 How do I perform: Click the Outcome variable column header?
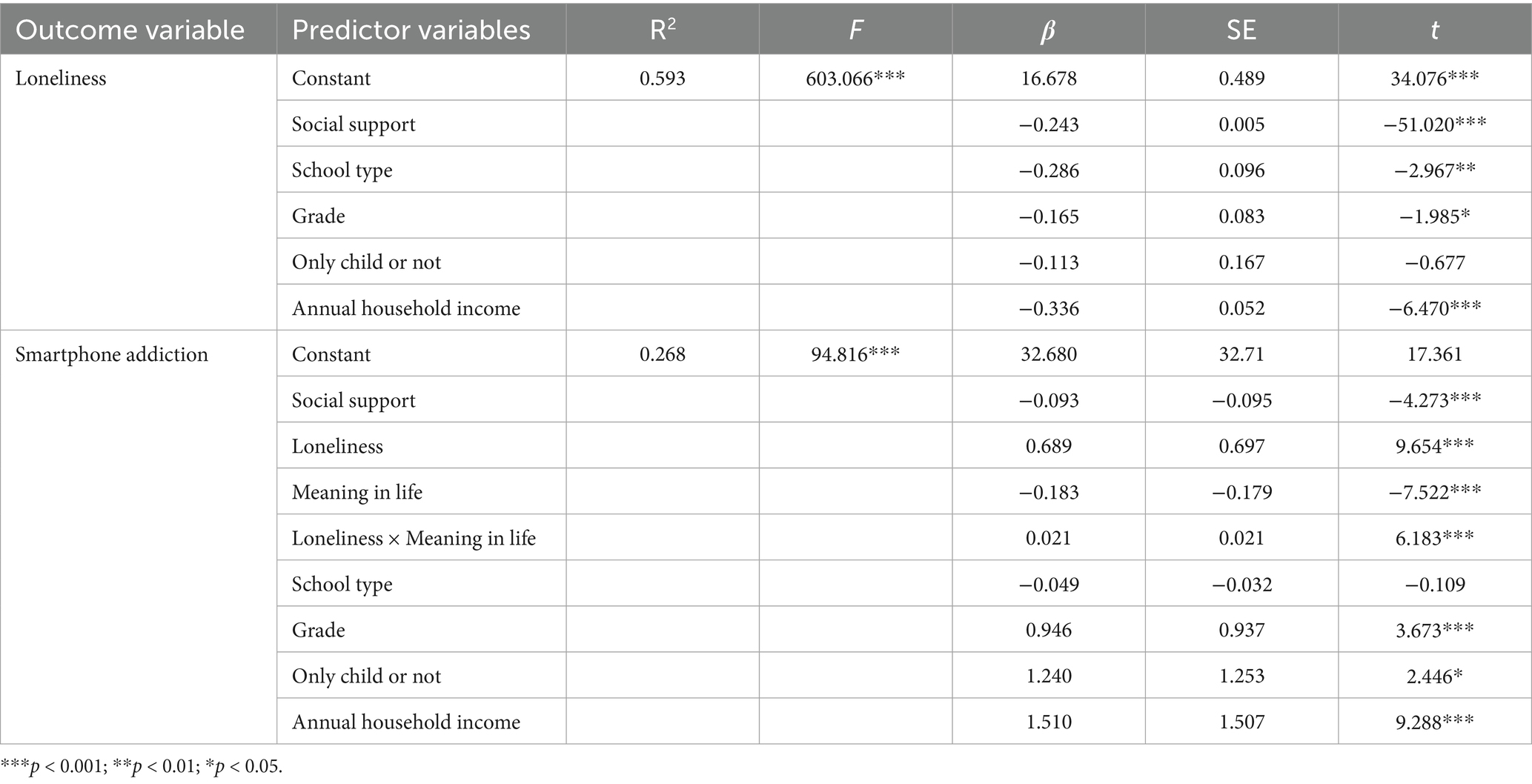130,30
